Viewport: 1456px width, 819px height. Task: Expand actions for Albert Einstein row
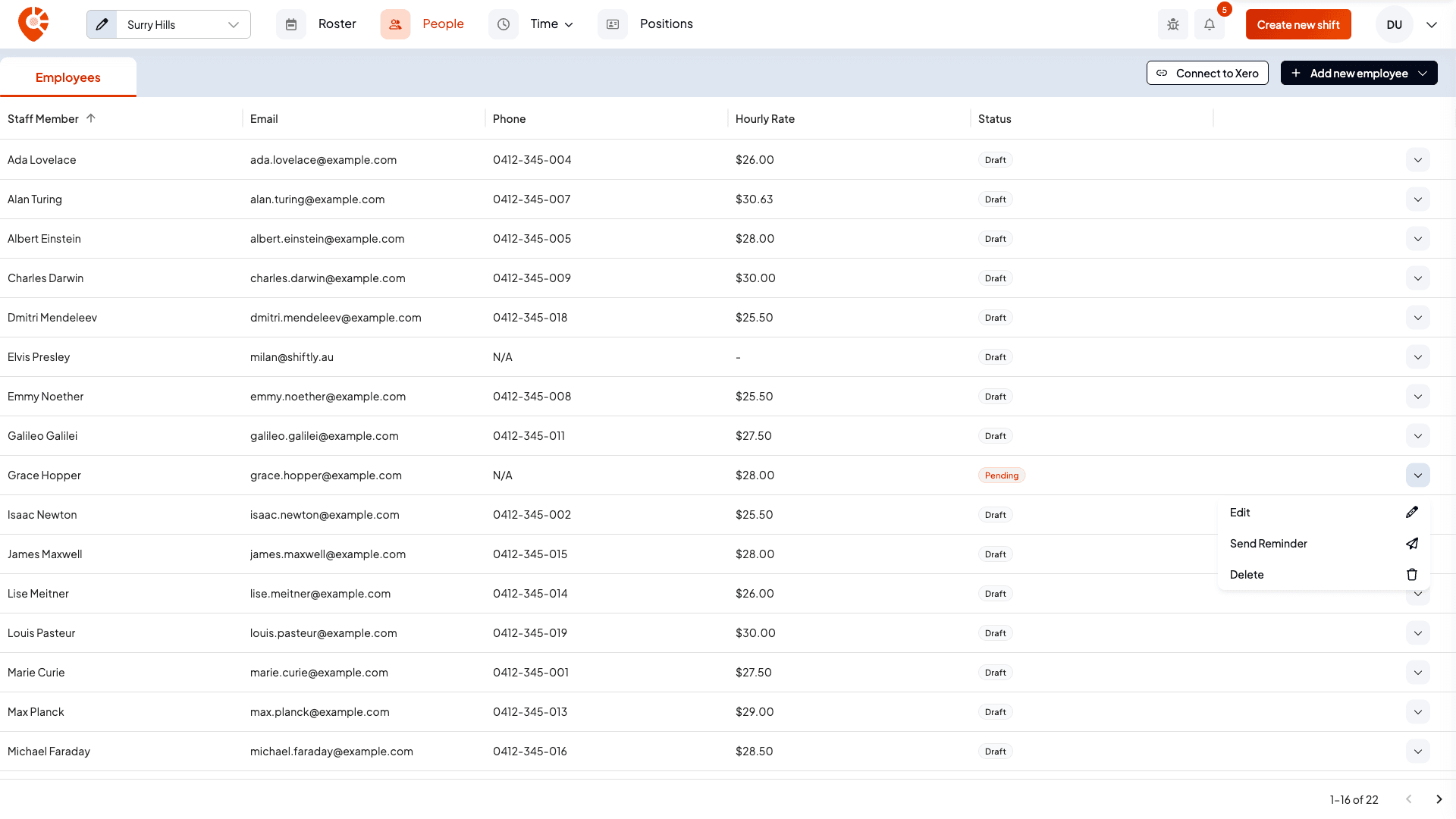1417,239
